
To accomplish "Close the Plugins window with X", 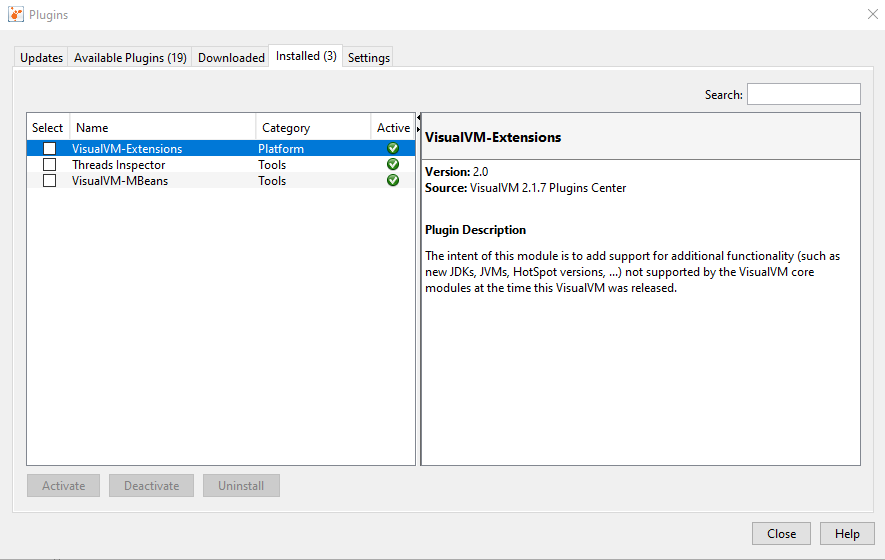I will click(x=868, y=15).
